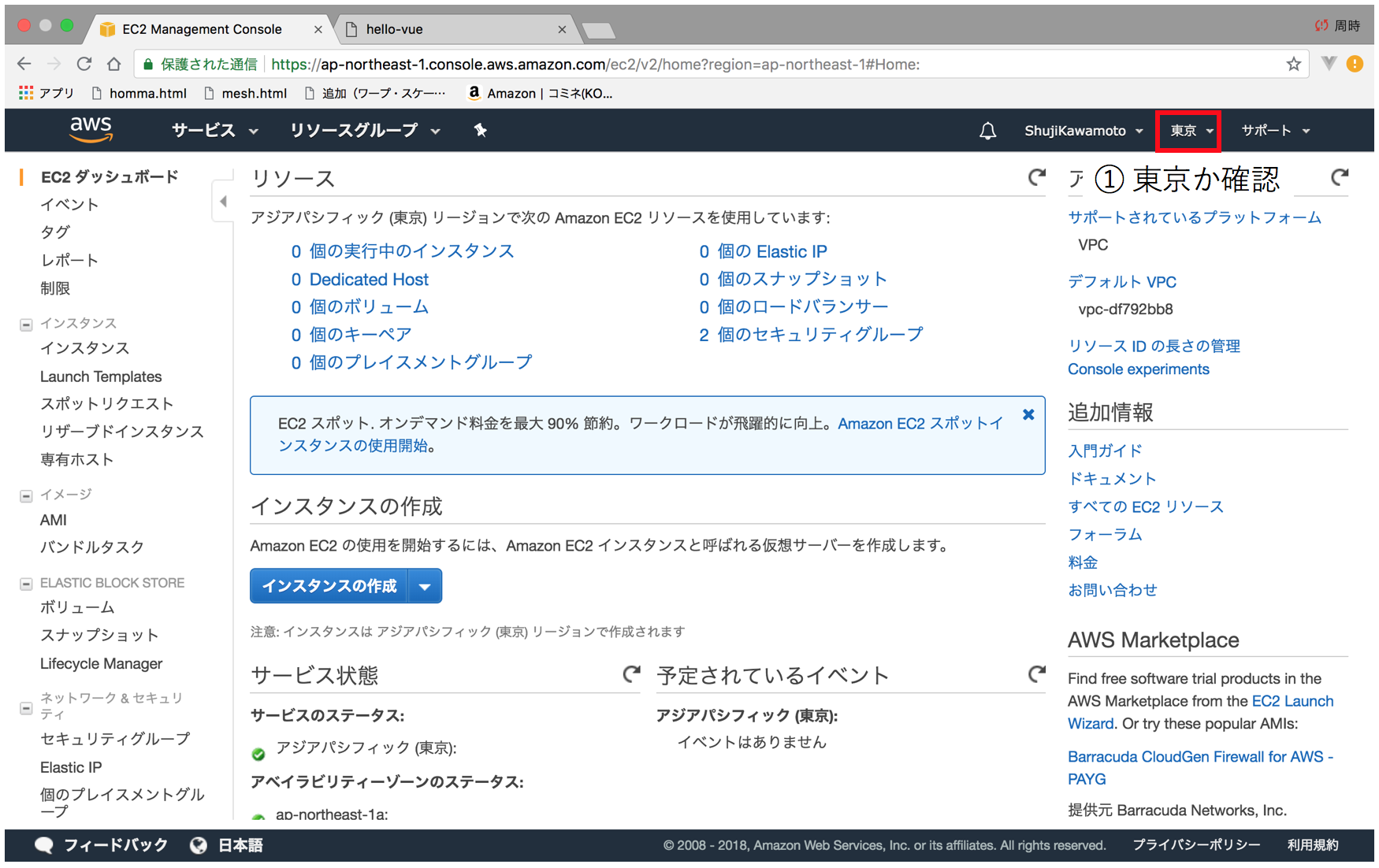1379x868 pixels.
Task: Open the Chrome apps grid icon
Action: (x=26, y=93)
